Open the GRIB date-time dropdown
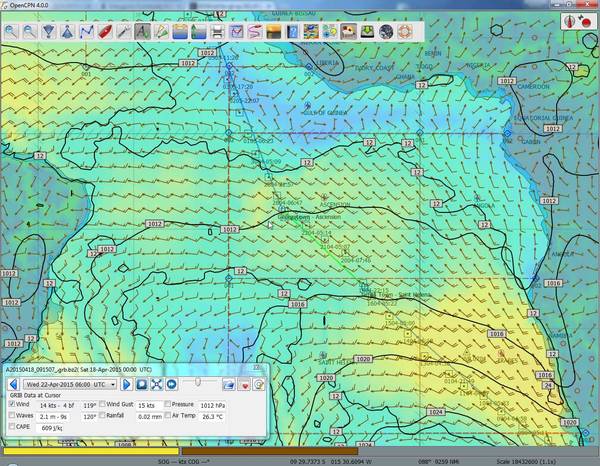This screenshot has height=466, width=600. tap(70, 384)
